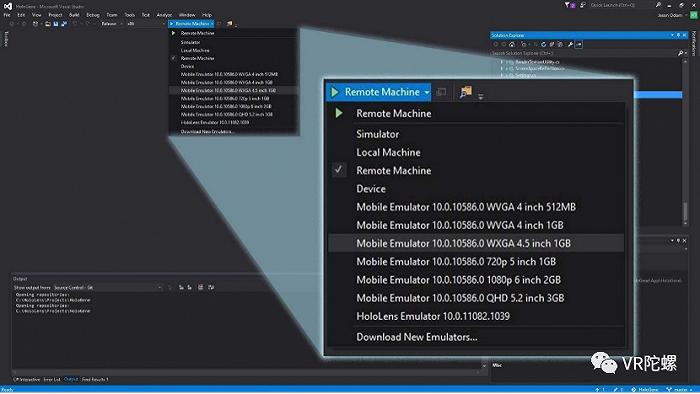Click the Home icon in Solution Explorer
The image size is (700, 394).
click(x=512, y=44)
